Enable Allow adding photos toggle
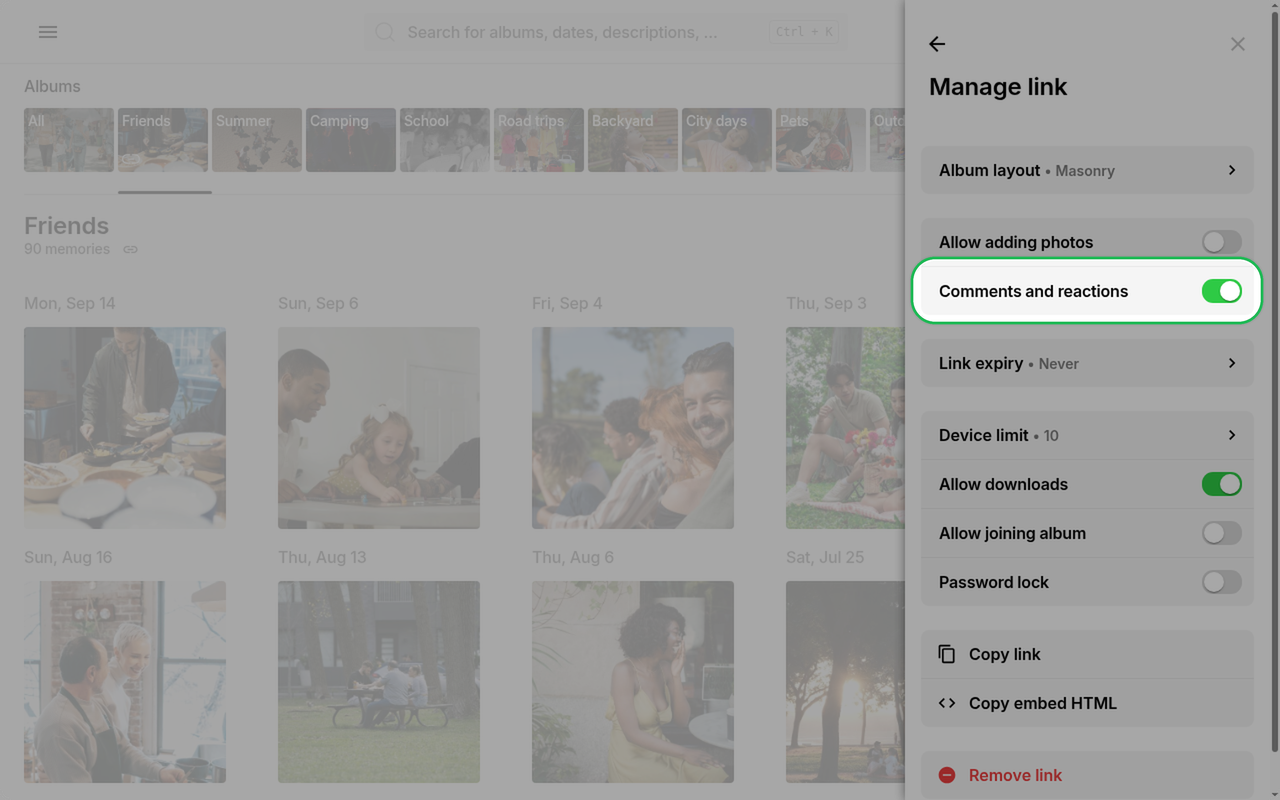The image size is (1280, 800). (1222, 242)
